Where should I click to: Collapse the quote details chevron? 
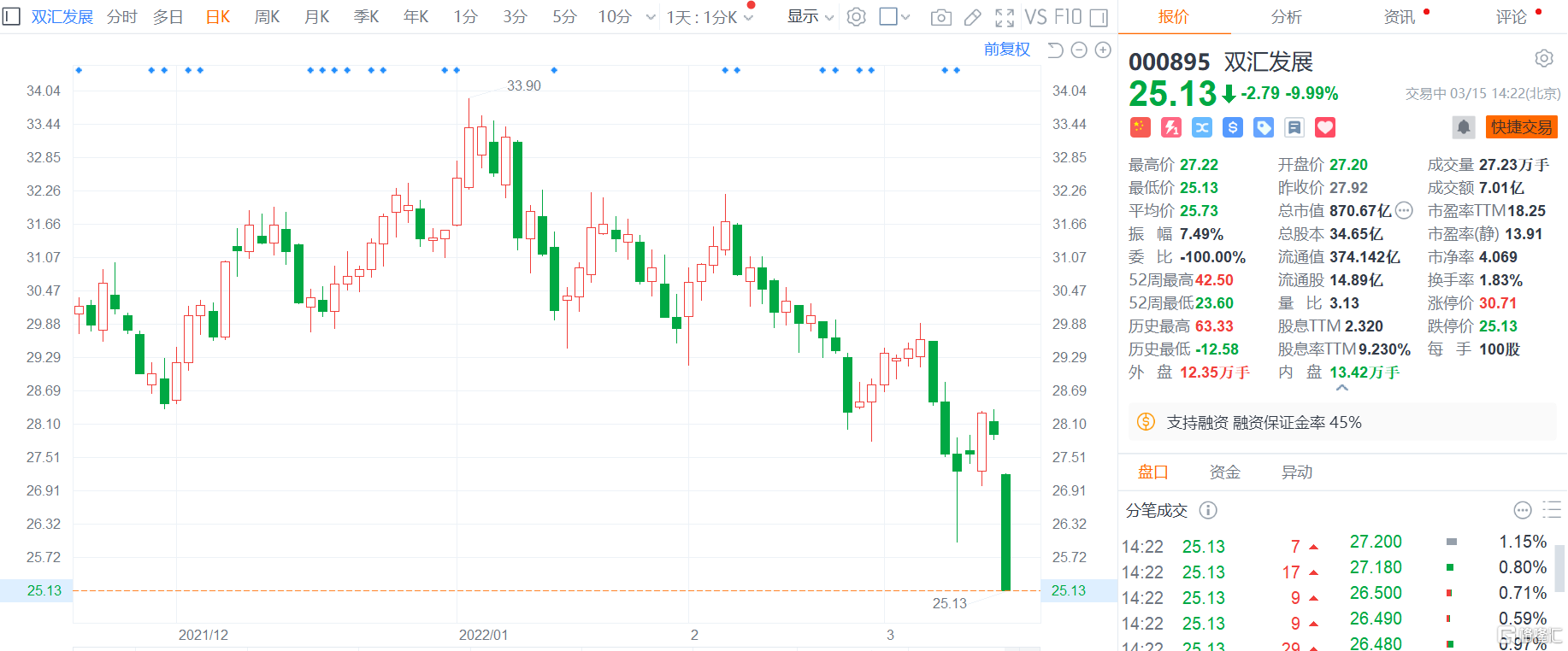coord(1342,388)
